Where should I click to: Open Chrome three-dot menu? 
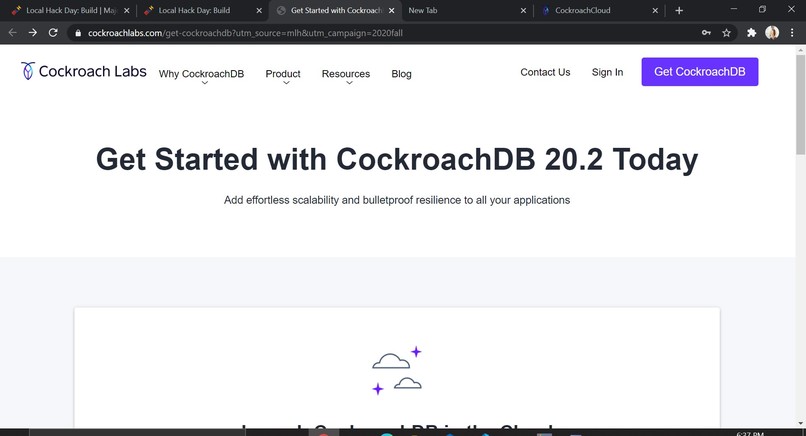click(792, 32)
